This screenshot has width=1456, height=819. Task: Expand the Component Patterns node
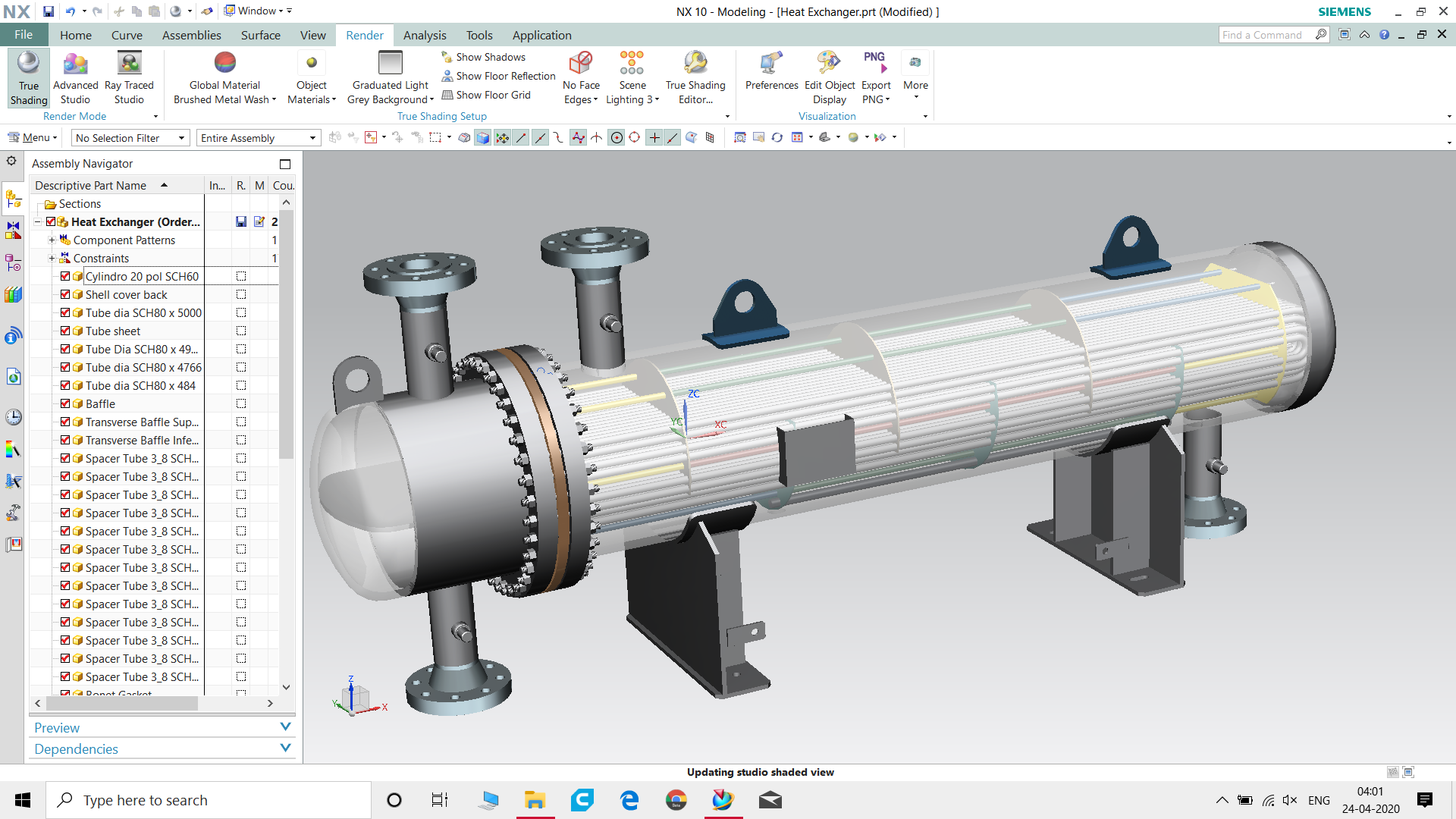[x=52, y=240]
